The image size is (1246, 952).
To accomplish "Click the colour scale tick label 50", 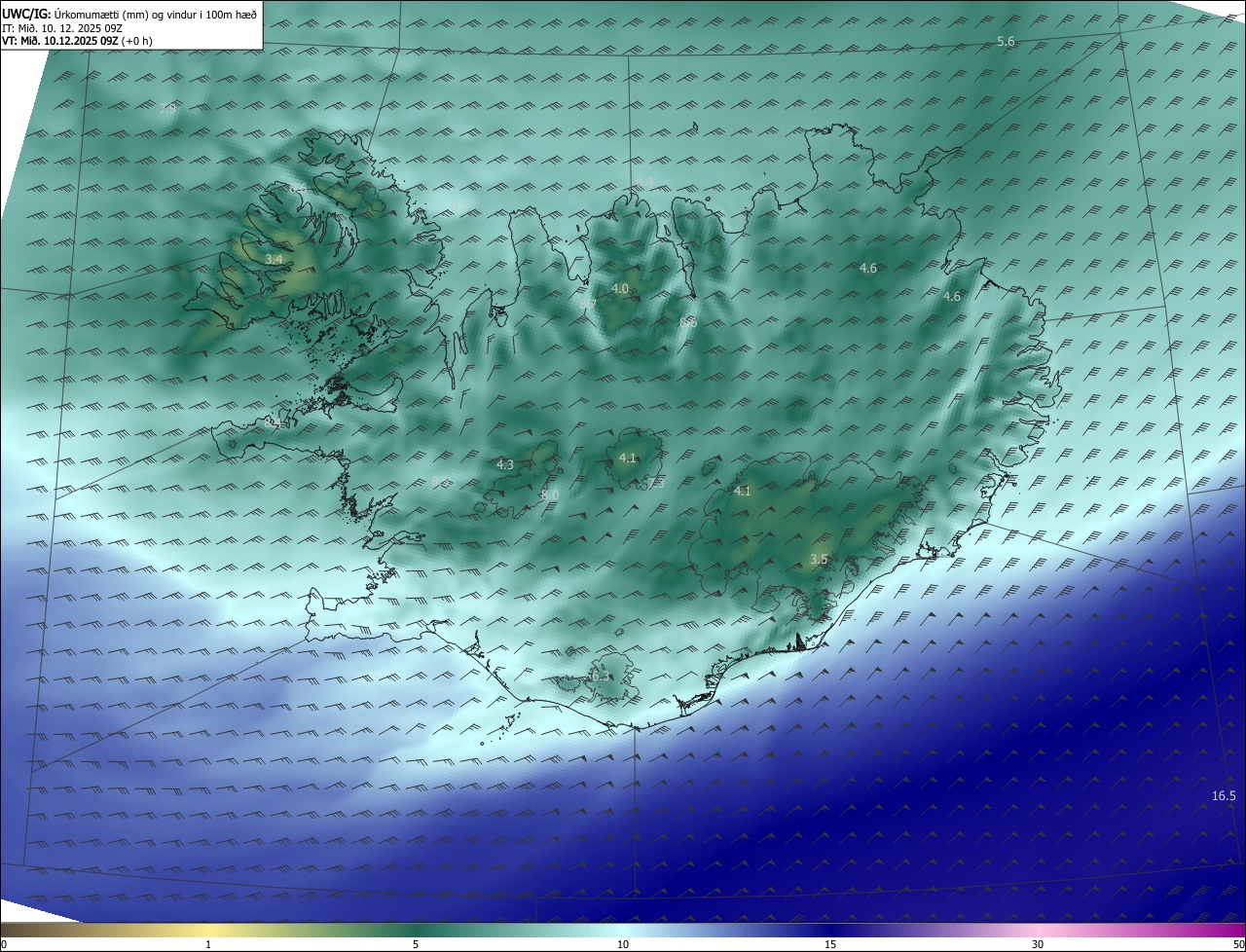I will click(x=1238, y=944).
